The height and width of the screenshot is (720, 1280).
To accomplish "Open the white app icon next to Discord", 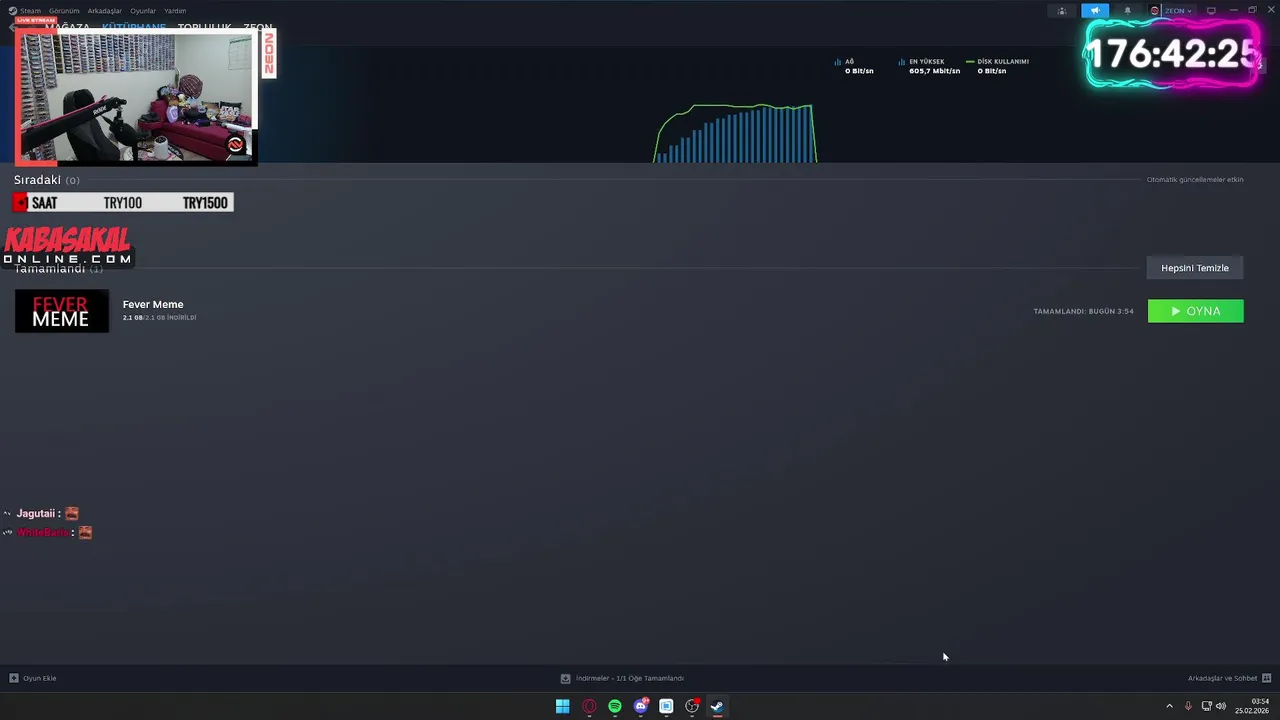I will [666, 706].
